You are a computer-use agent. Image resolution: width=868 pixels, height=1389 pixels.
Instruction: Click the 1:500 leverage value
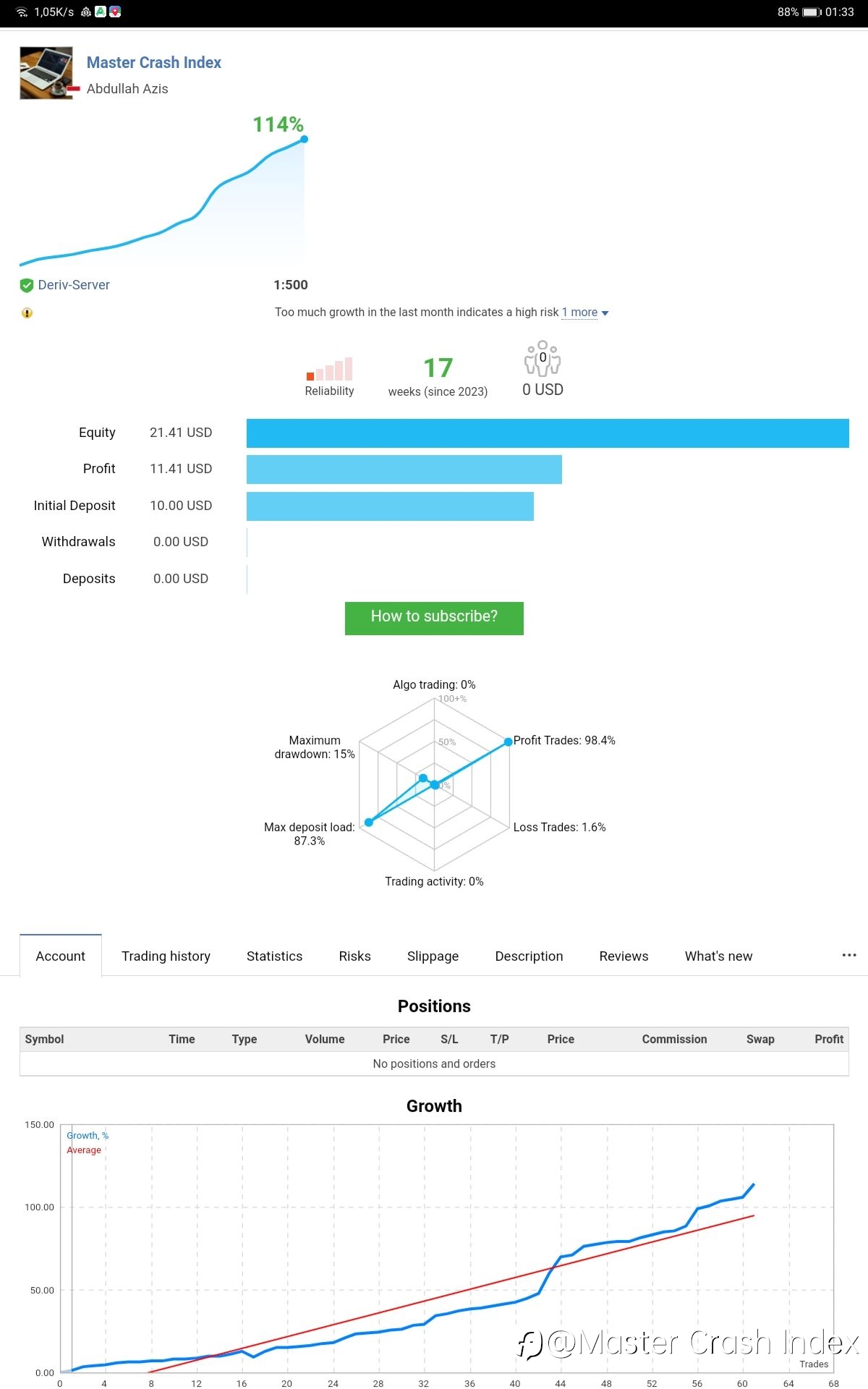(291, 285)
